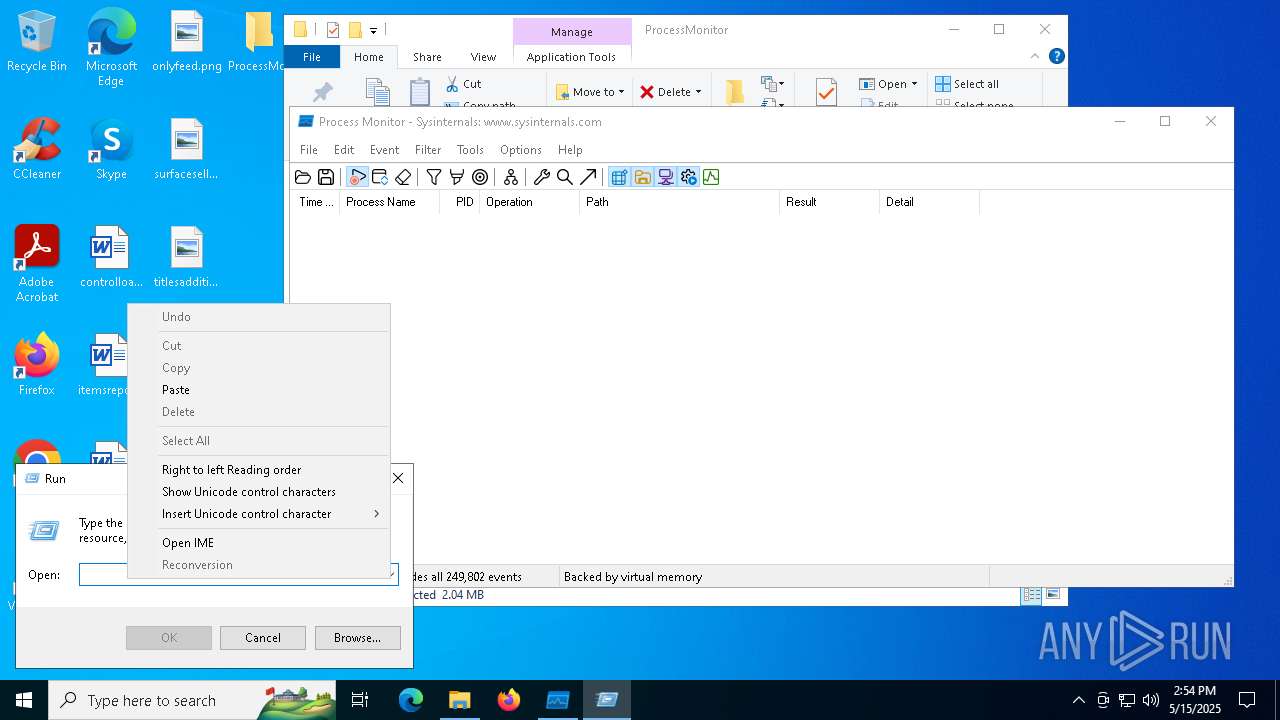The width and height of the screenshot is (1280, 720).
Task: Open the Filter menu in Process Monitor
Action: pyautogui.click(x=428, y=150)
